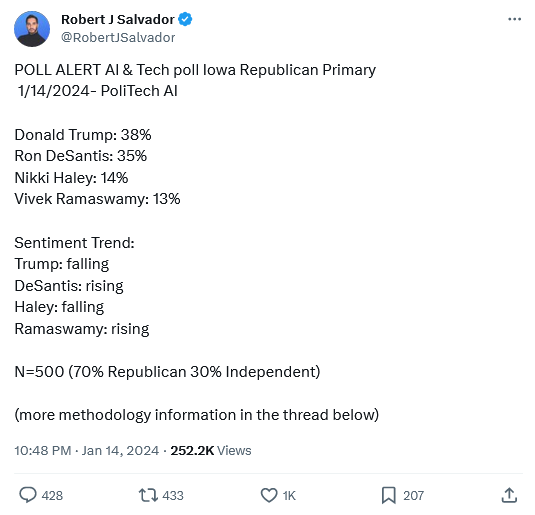Click the 1K likes count
Viewport: 535px width, 515px height.
pyautogui.click(x=289, y=496)
